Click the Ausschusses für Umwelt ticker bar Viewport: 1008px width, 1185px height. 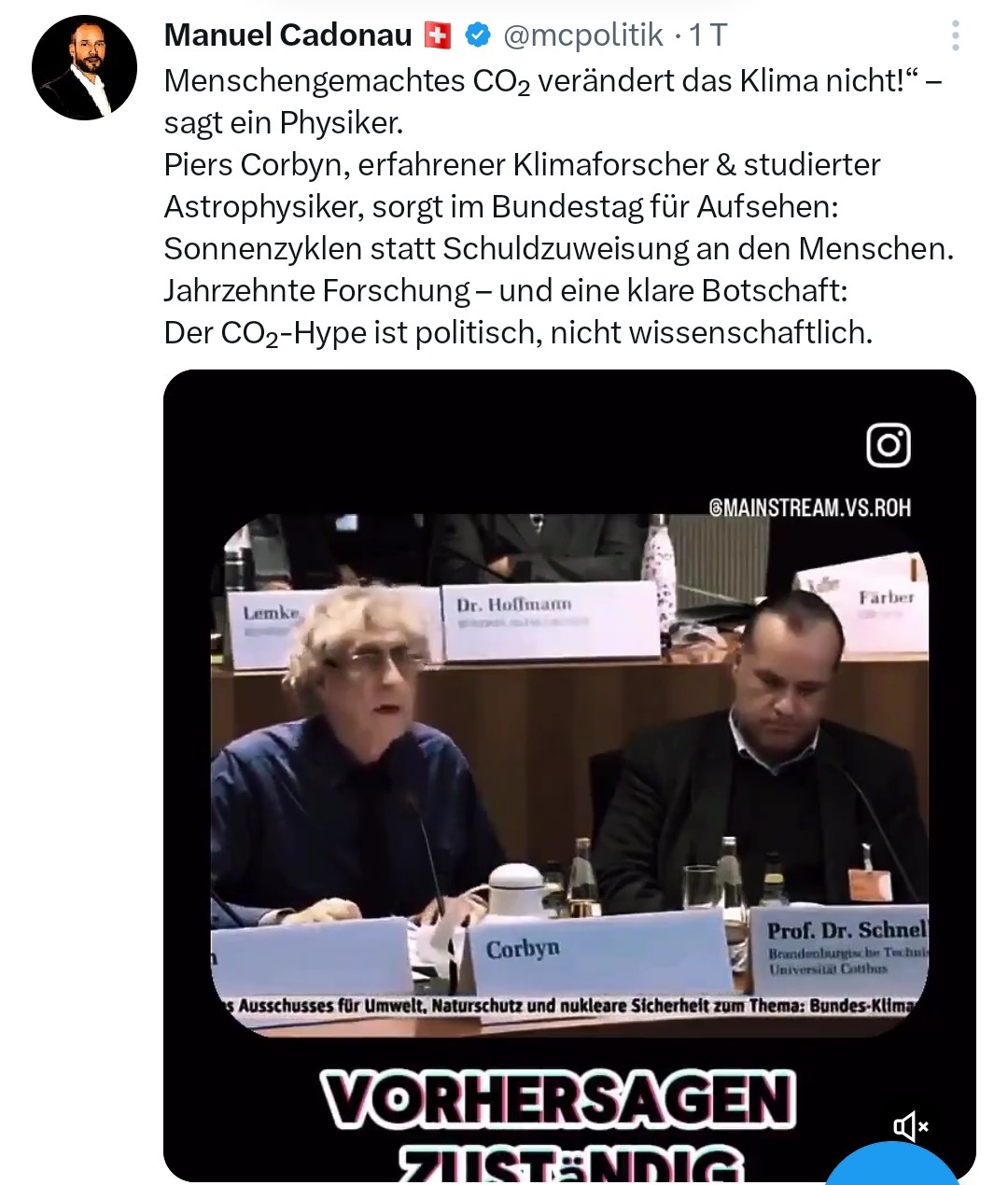(569, 1006)
